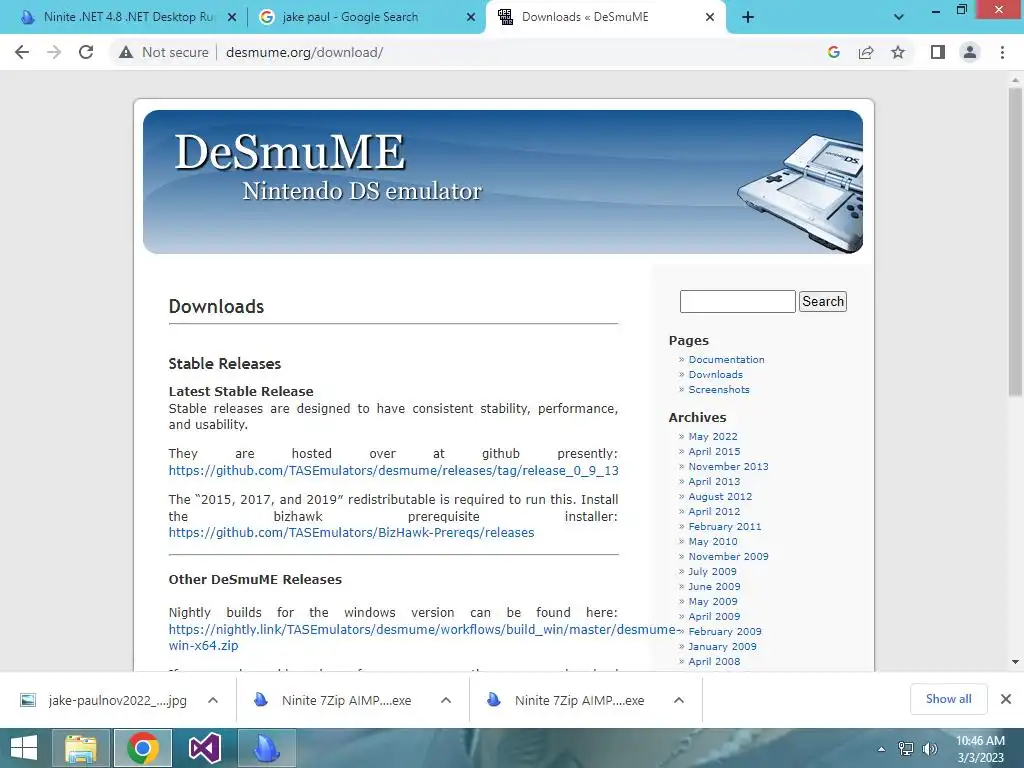Open Ninite app from taskbar

[x=266, y=748]
